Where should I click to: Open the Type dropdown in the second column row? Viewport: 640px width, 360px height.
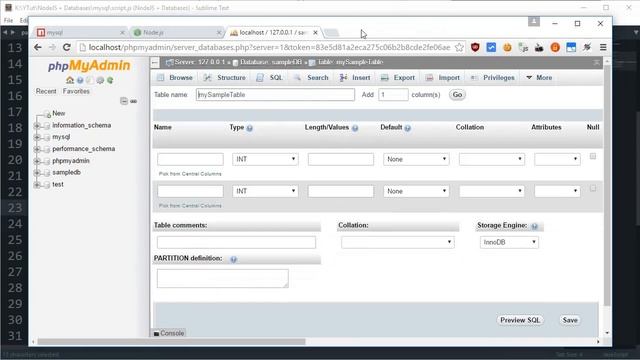pyautogui.click(x=265, y=191)
